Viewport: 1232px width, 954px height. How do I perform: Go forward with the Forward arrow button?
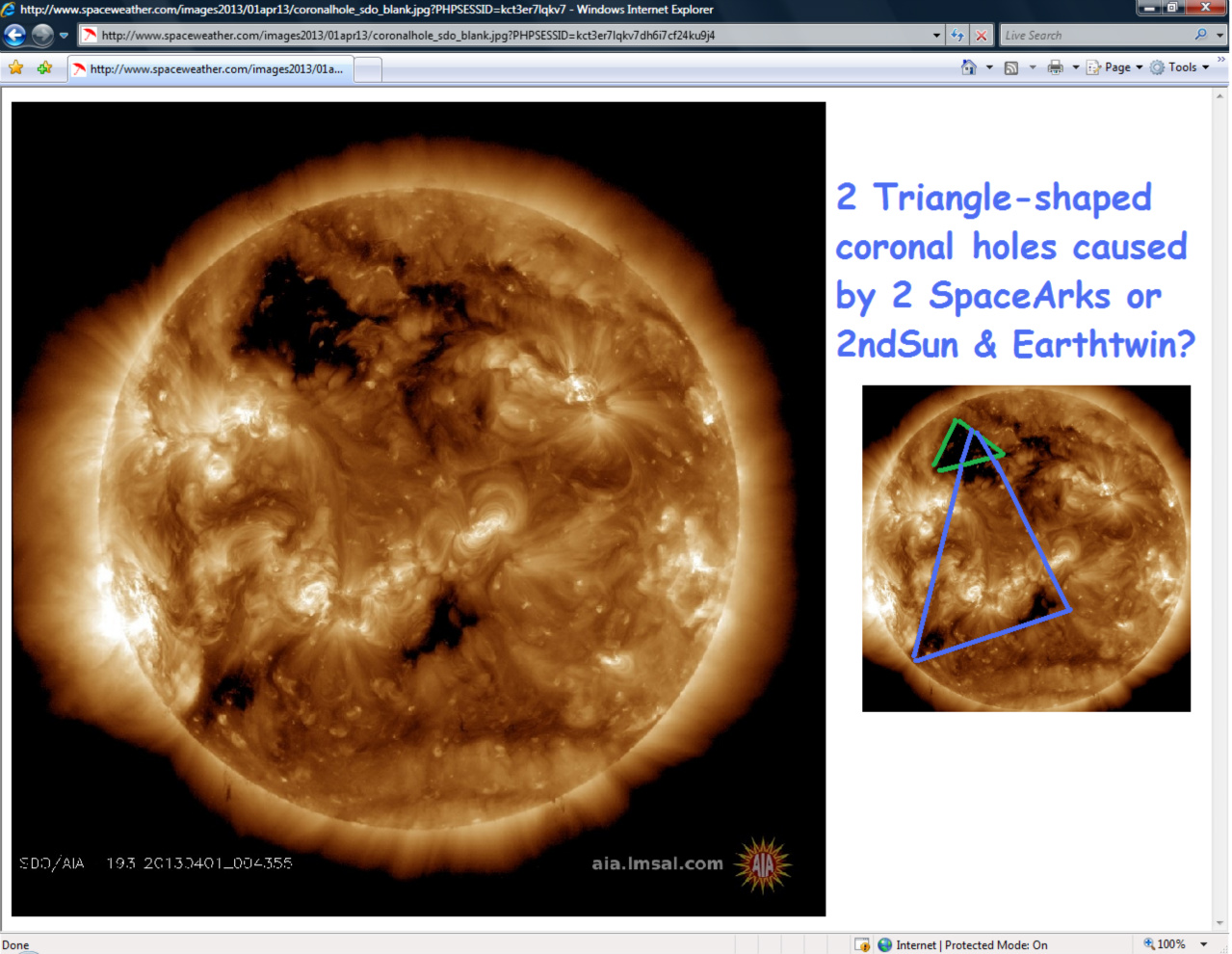pyautogui.click(x=42, y=36)
